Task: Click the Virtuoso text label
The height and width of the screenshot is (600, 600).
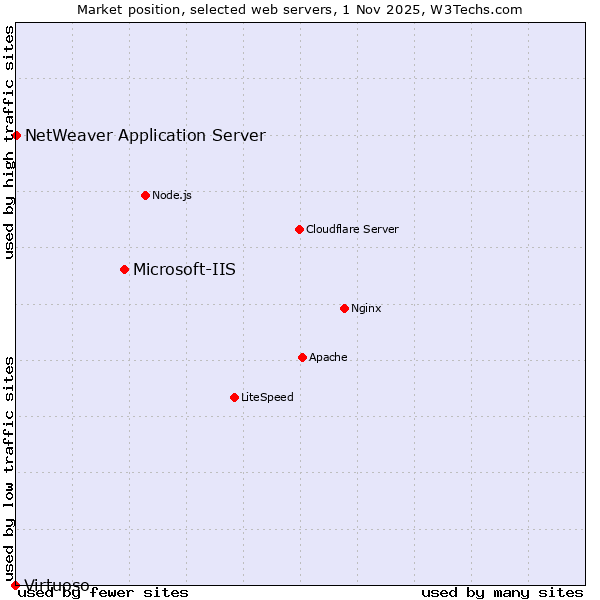Action: (57, 584)
